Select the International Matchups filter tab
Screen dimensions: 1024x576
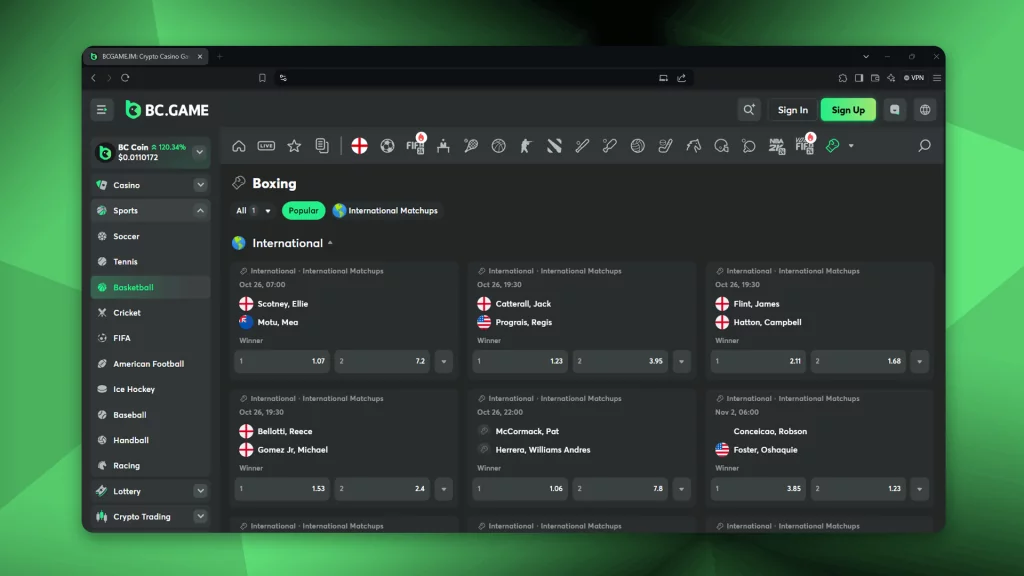pyautogui.click(x=386, y=210)
